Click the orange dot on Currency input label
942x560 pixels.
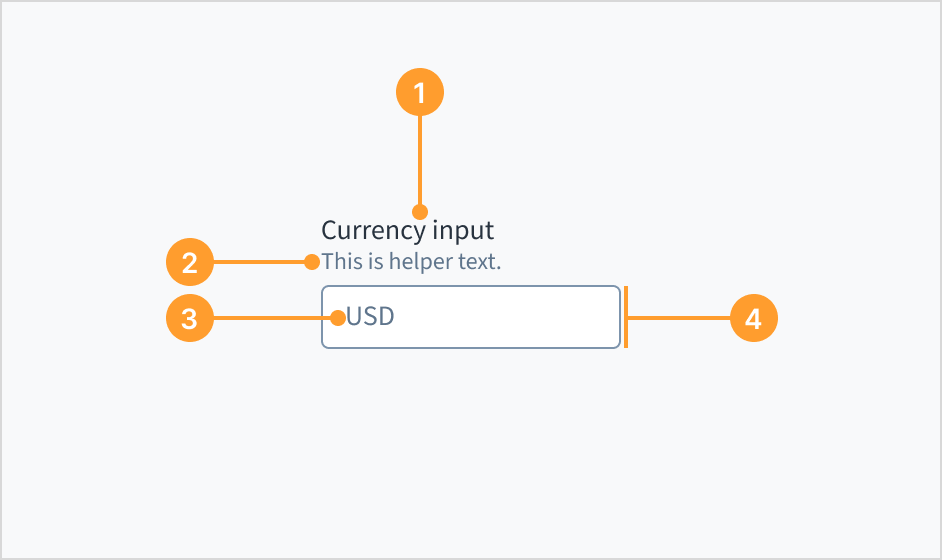point(420,212)
